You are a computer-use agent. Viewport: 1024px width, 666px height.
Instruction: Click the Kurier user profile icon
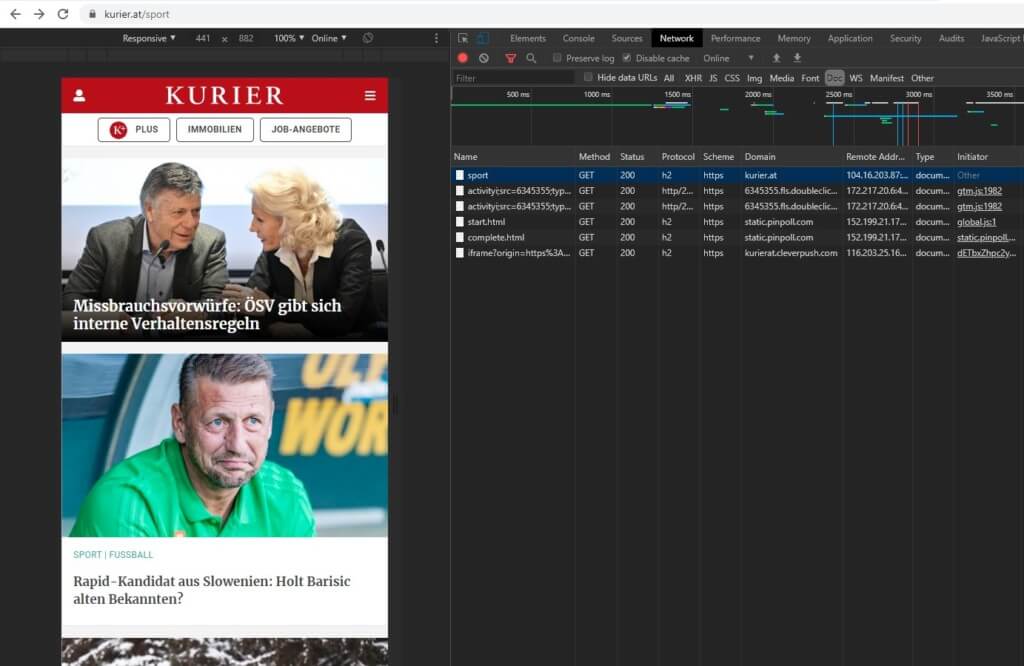coord(79,96)
